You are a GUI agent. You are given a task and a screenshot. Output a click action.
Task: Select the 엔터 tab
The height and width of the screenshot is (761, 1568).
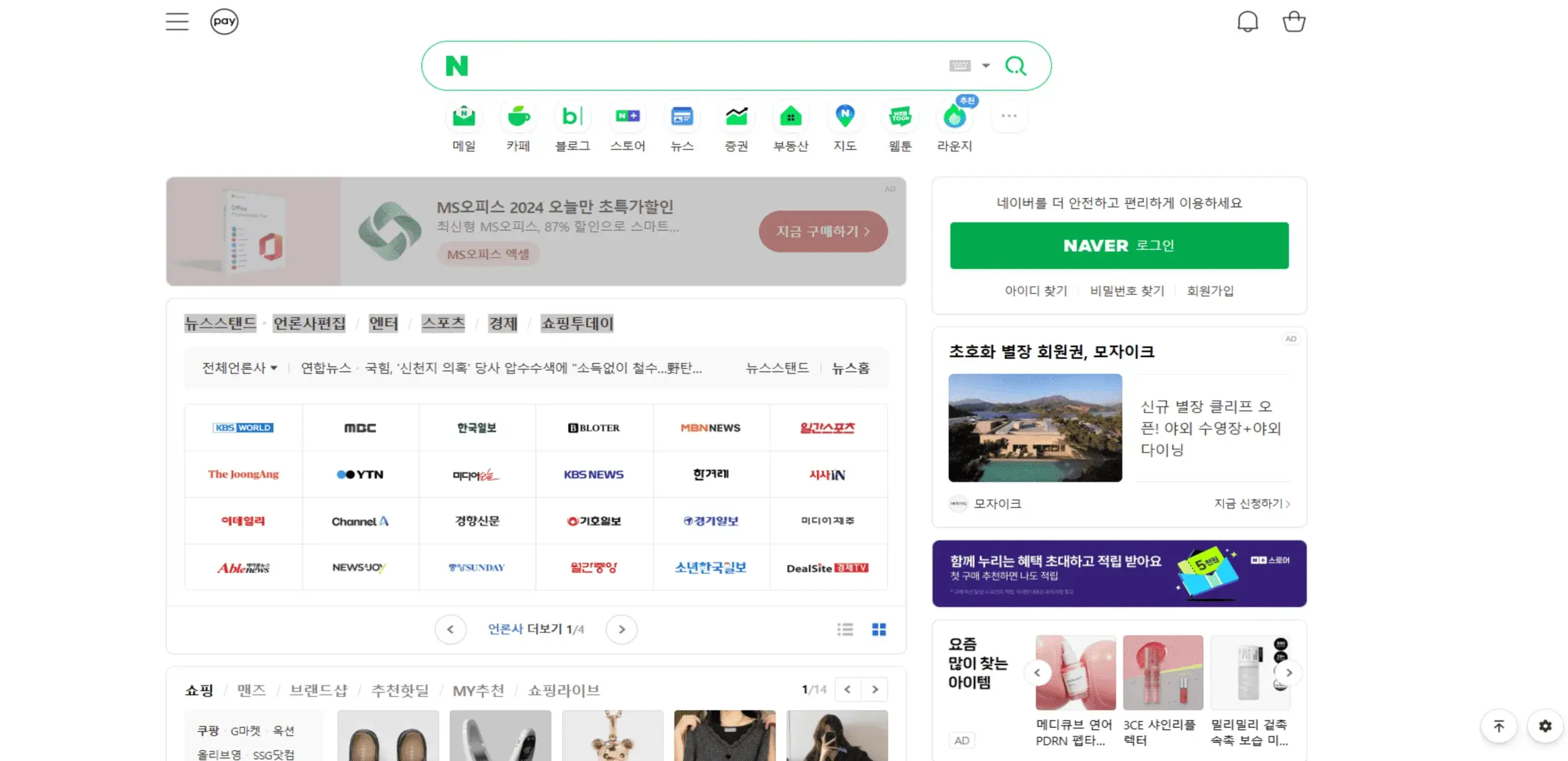[383, 323]
